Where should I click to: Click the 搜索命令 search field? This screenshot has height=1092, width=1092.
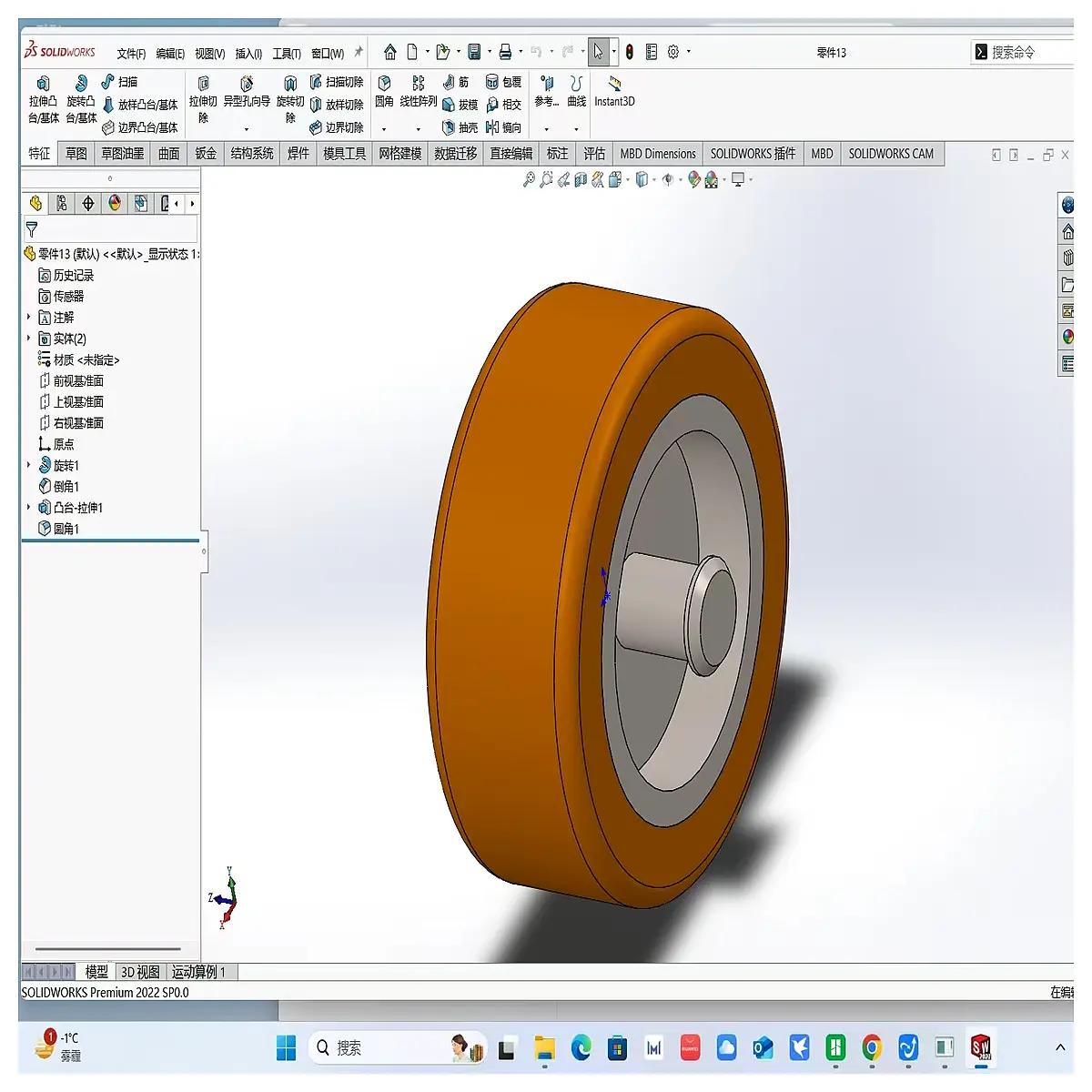pos(1023,52)
